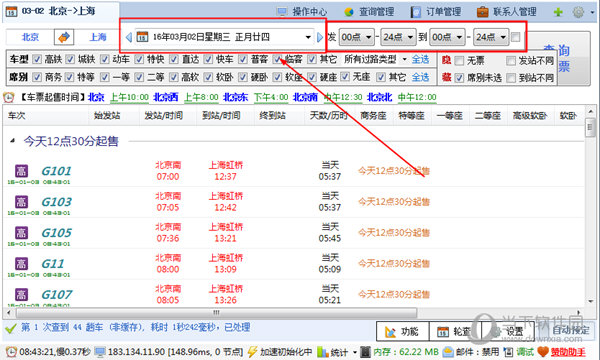Open the 统计 statistics chart icon
The height and width of the screenshot is (360, 600).
pos(323,352)
